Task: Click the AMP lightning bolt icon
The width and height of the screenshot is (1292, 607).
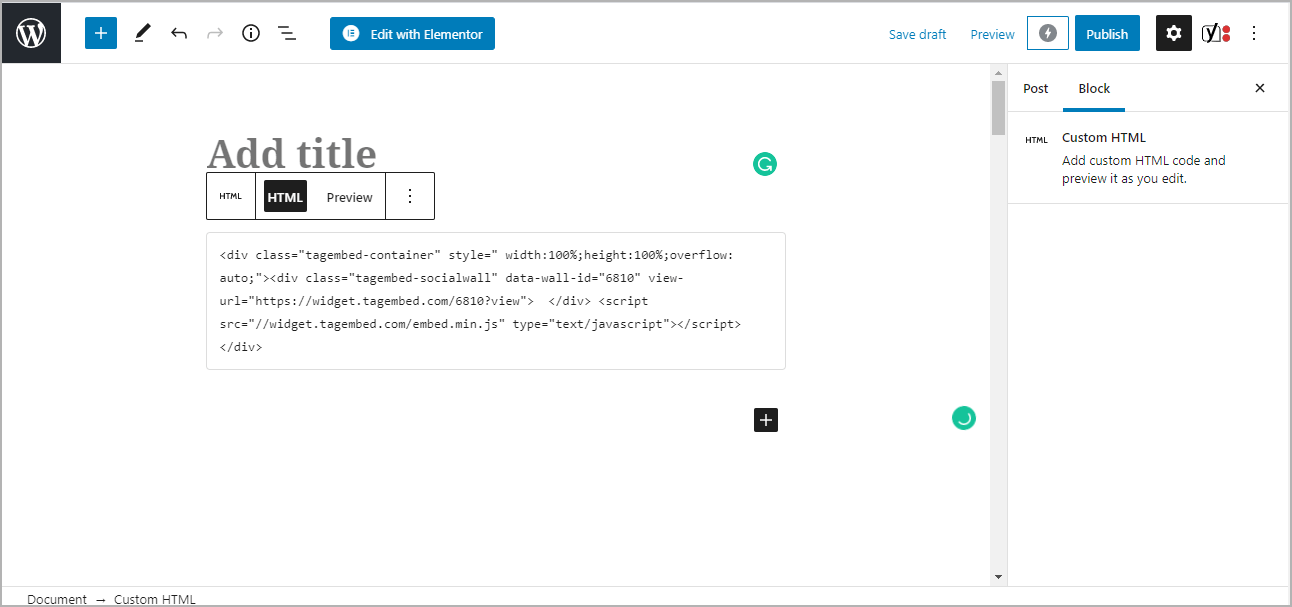Action: [x=1047, y=33]
